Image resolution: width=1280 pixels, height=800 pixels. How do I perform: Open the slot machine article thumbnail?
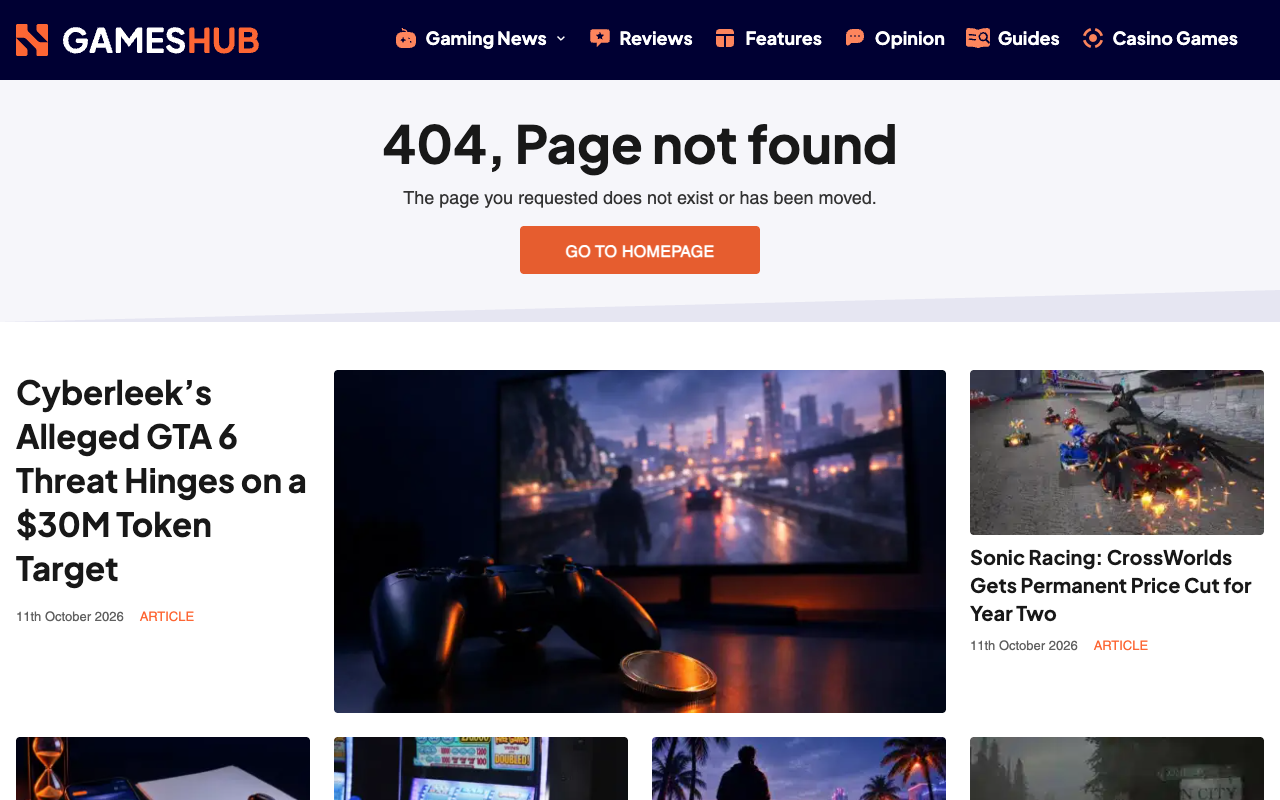tap(481, 768)
